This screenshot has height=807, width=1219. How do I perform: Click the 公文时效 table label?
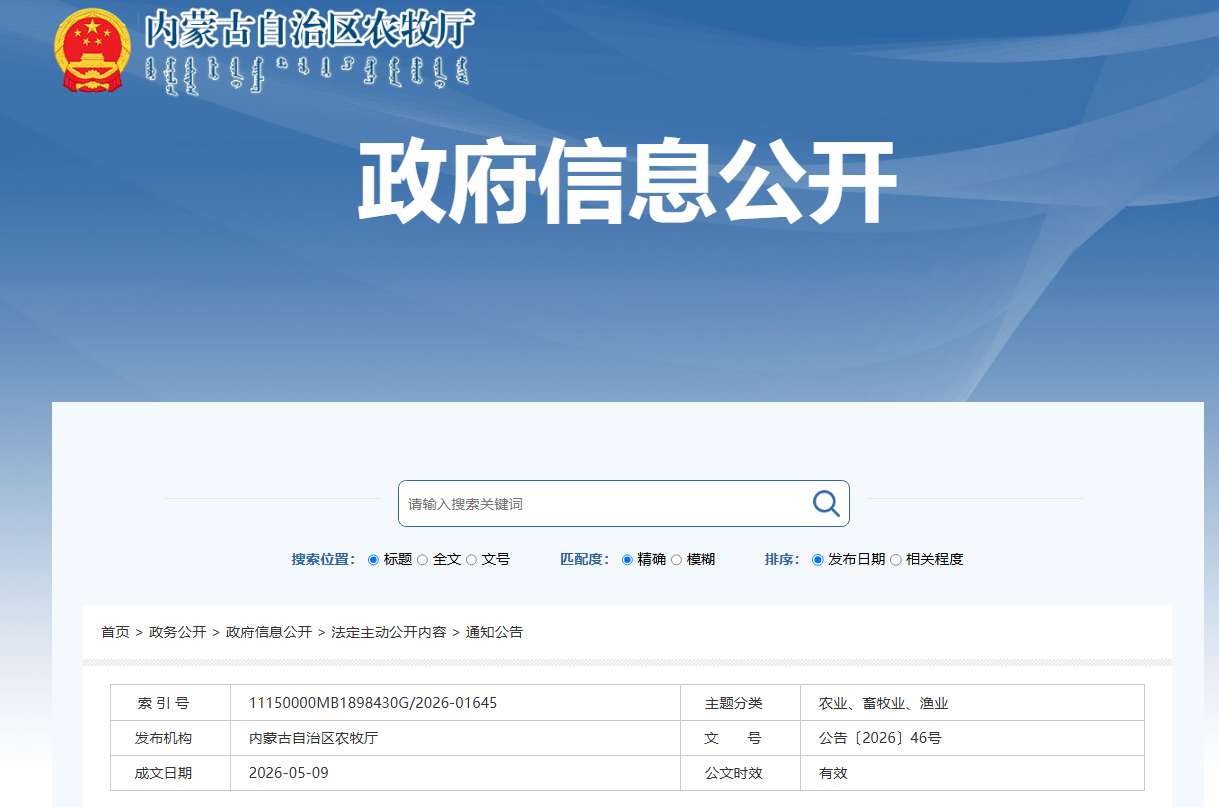point(733,773)
